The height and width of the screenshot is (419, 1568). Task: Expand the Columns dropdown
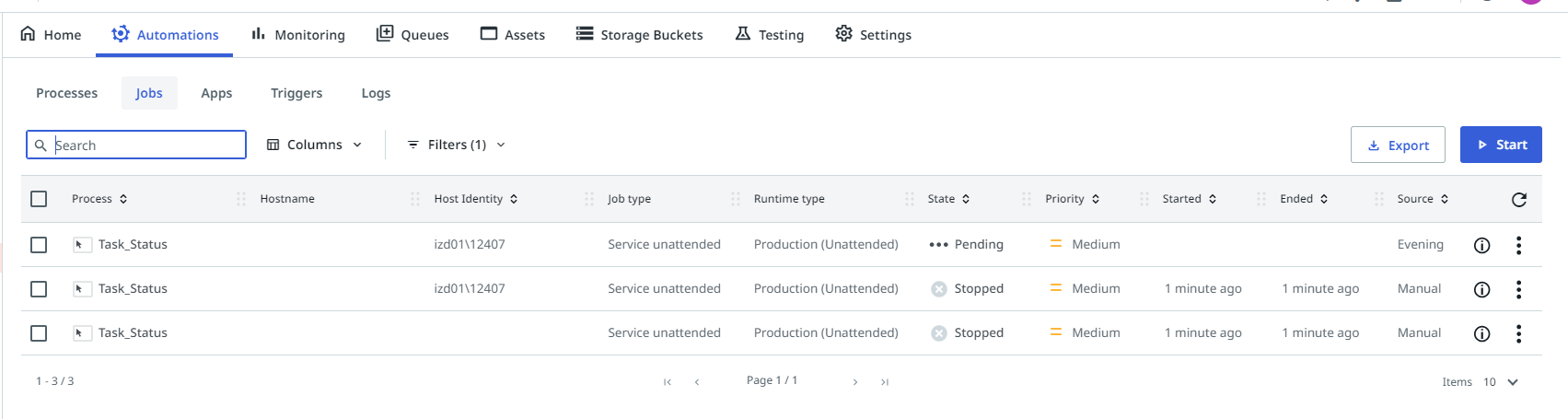314,145
